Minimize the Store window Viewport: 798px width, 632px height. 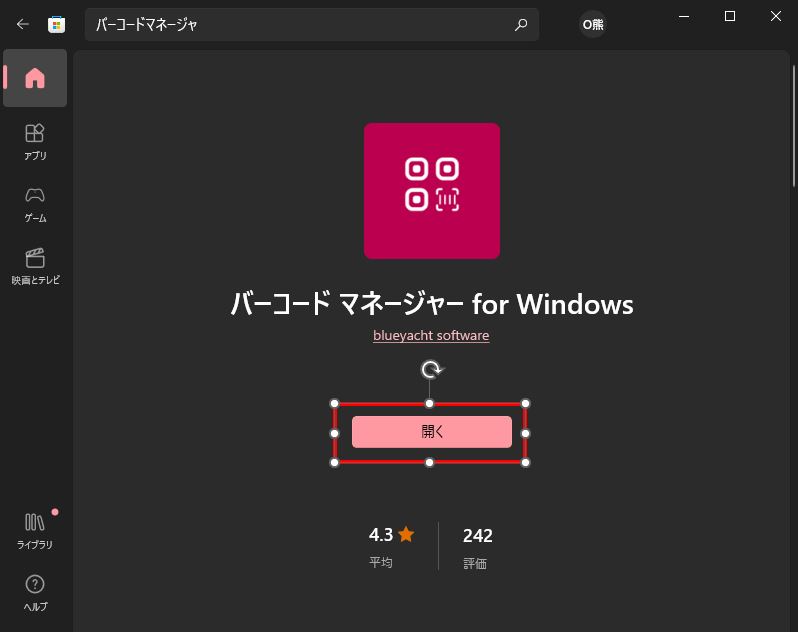point(684,16)
